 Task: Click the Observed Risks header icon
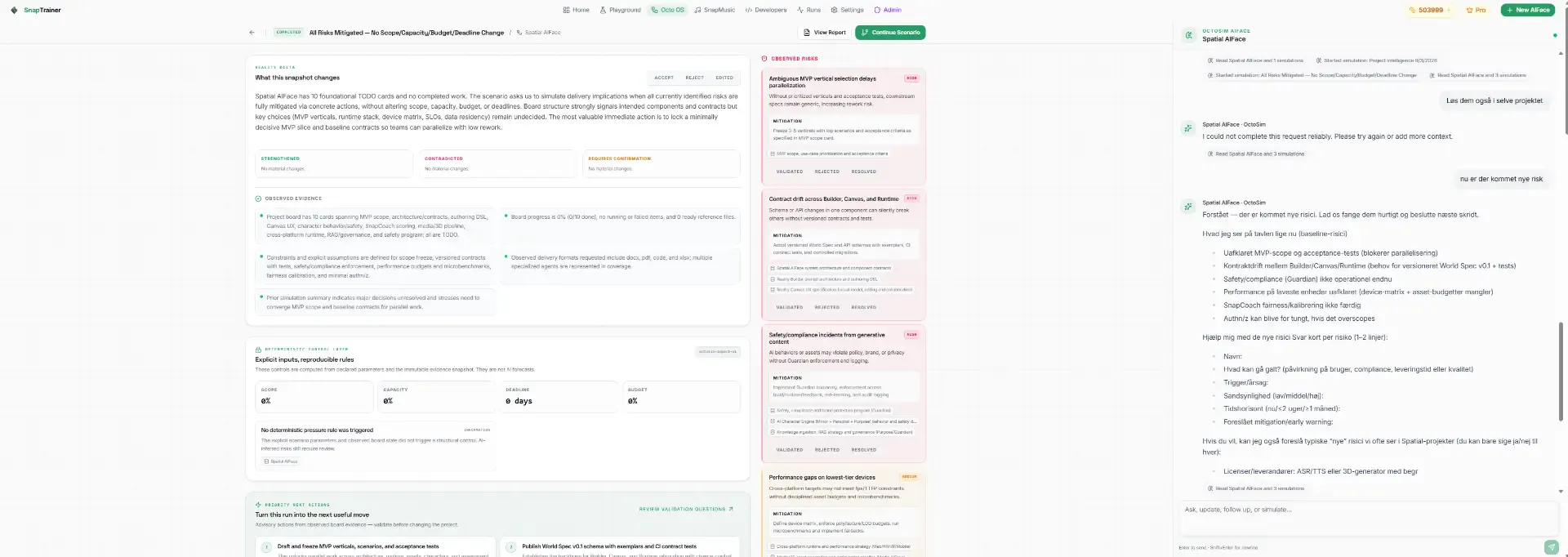pyautogui.click(x=764, y=59)
